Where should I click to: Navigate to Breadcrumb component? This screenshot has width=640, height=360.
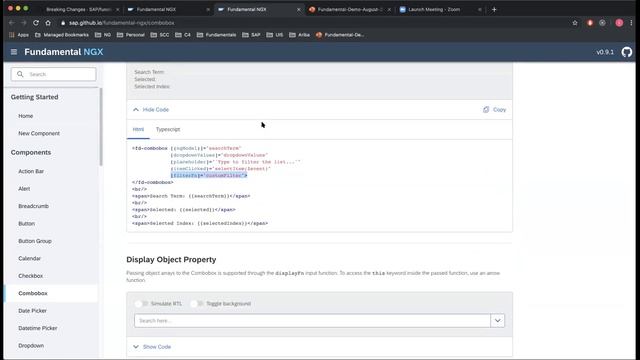[33, 206]
